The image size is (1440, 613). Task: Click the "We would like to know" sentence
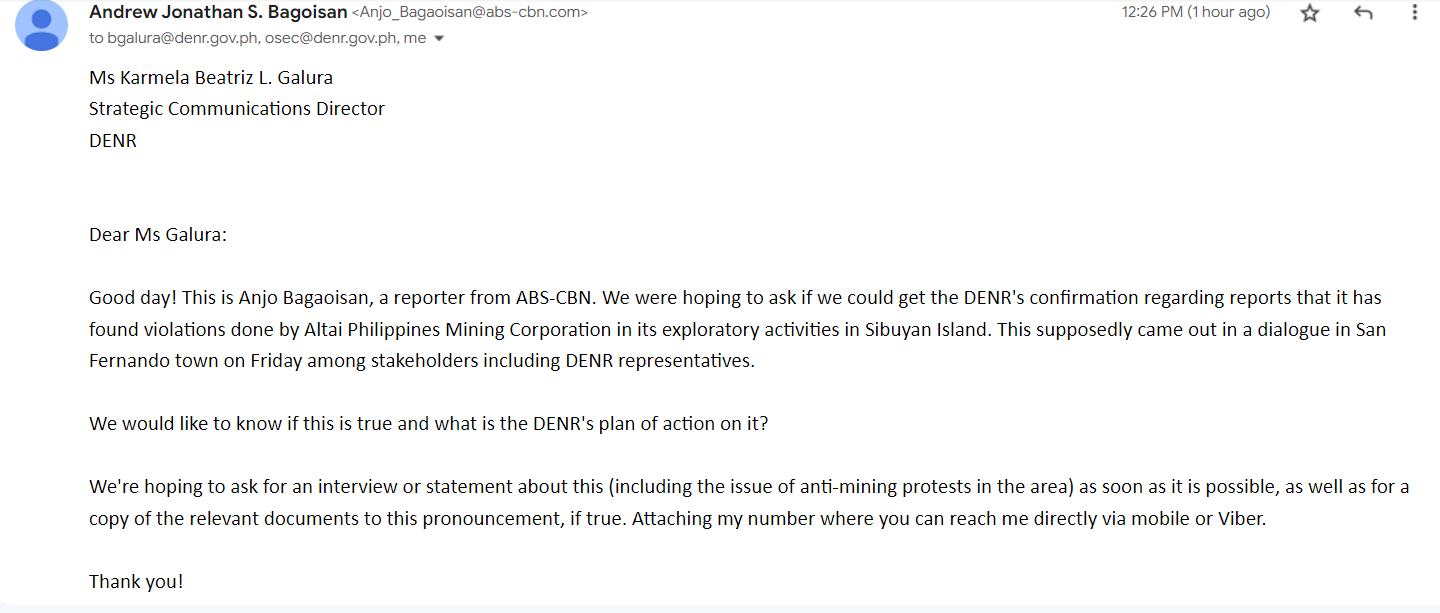click(x=428, y=423)
